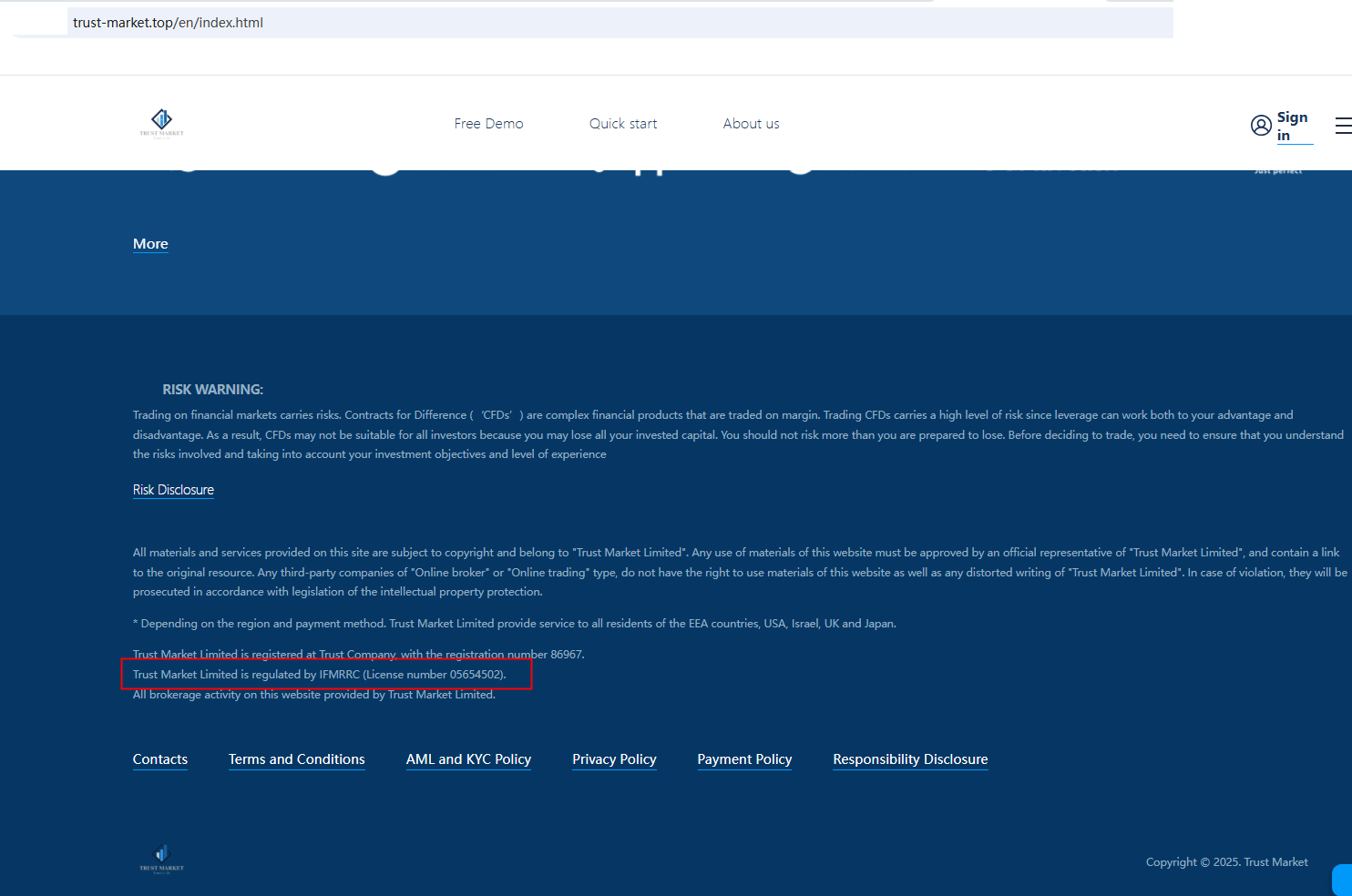View the AML and KYC Policy

click(468, 759)
